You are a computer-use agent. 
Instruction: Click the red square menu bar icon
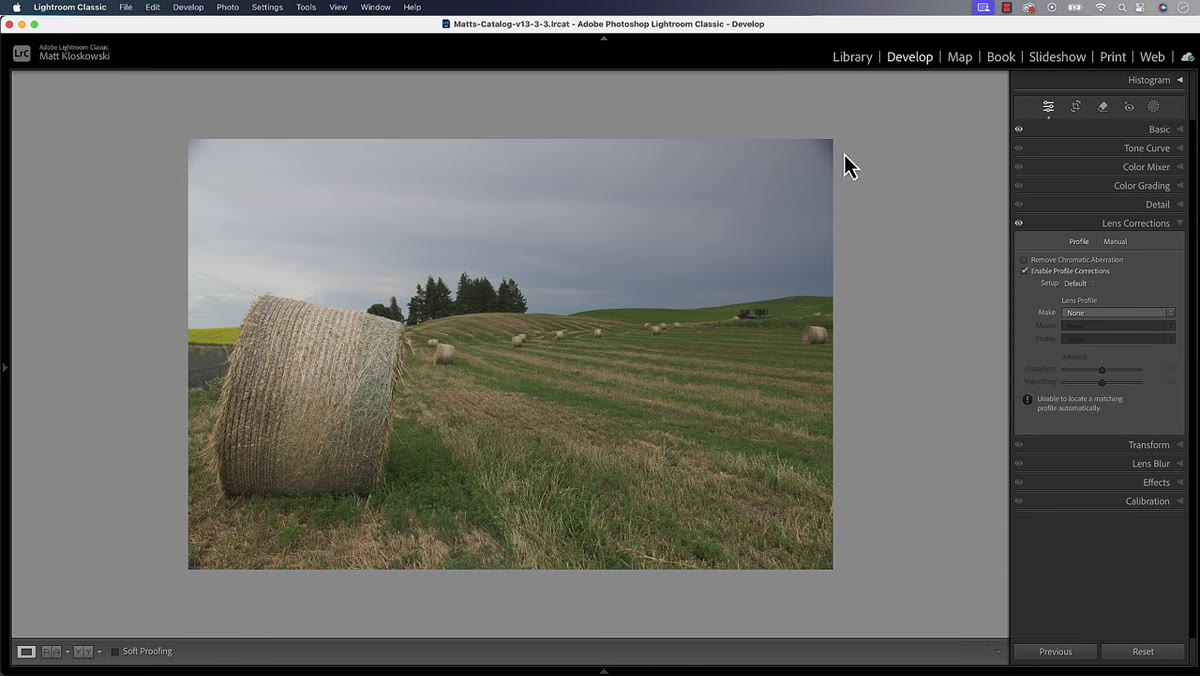(1007, 7)
